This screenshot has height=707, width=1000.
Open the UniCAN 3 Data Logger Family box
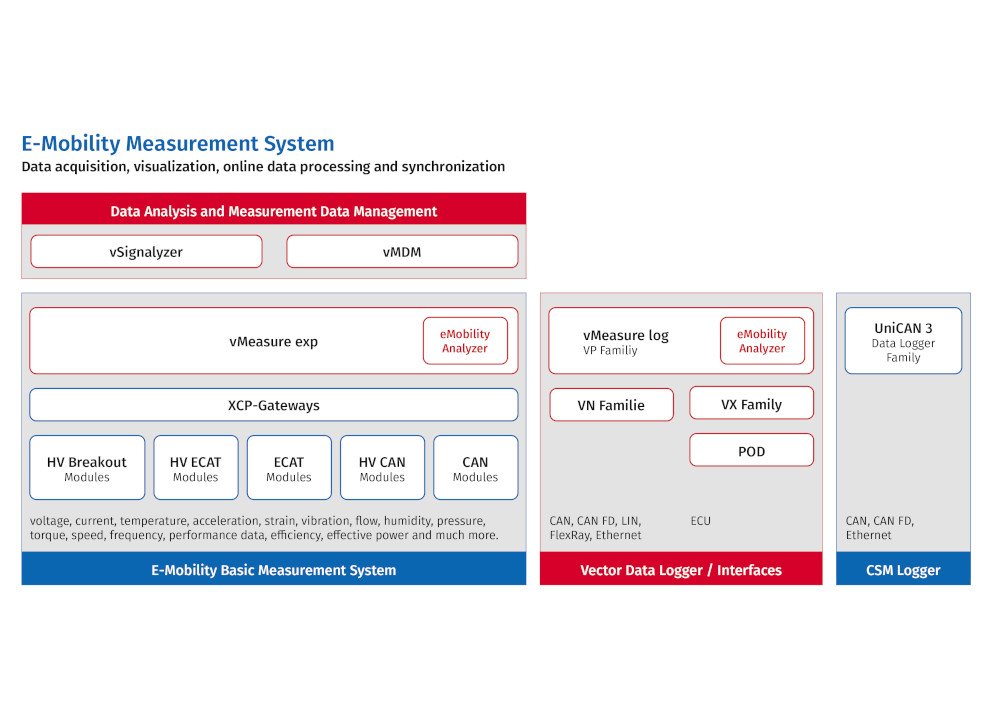pyautogui.click(x=903, y=341)
